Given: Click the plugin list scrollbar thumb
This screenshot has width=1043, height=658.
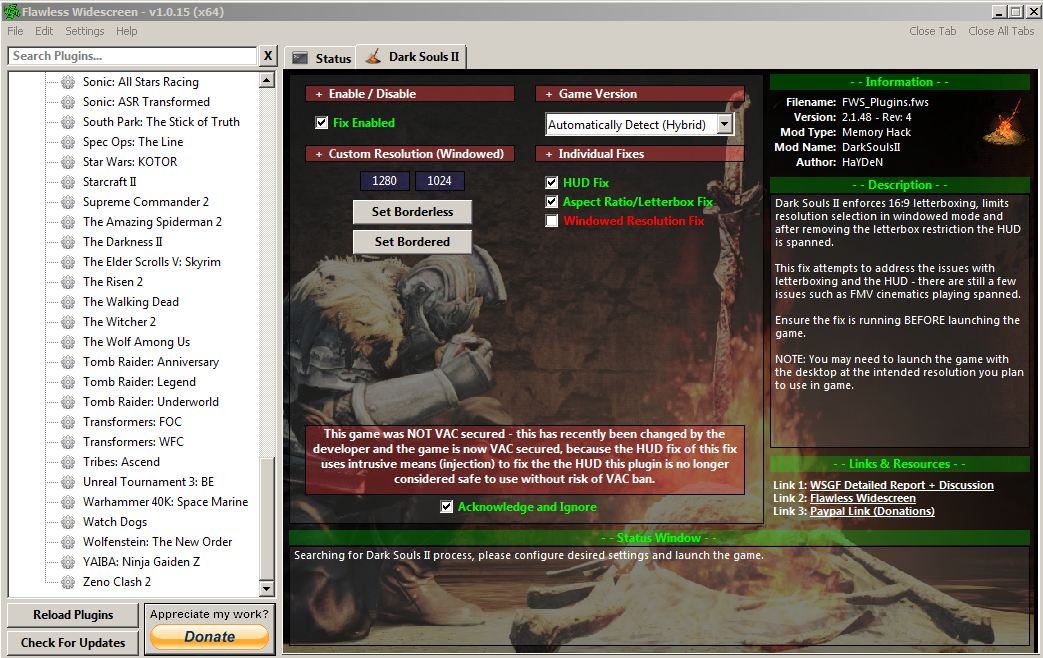Looking at the screenshot, I should (x=267, y=519).
